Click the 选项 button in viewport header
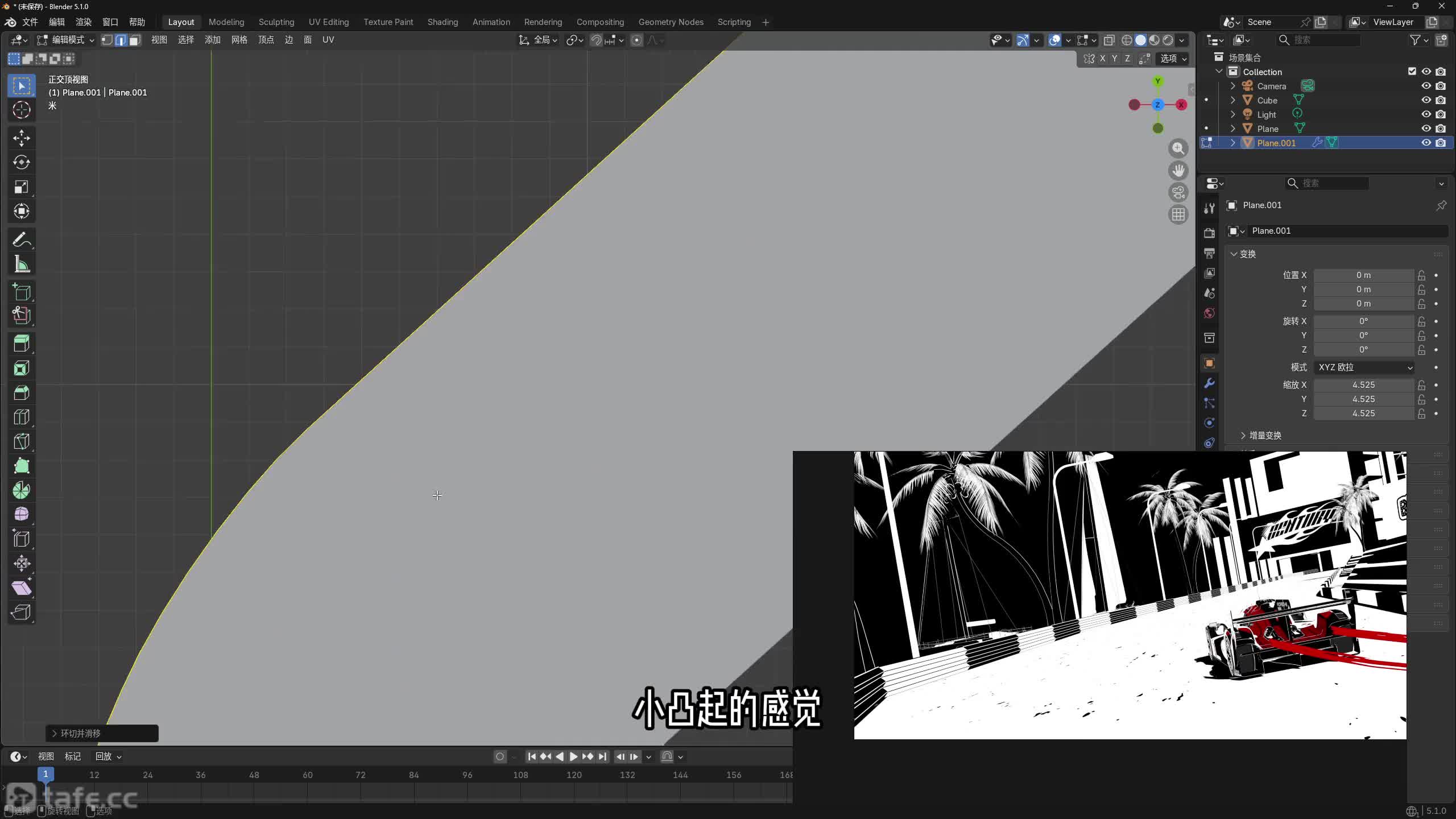 coord(1171,59)
